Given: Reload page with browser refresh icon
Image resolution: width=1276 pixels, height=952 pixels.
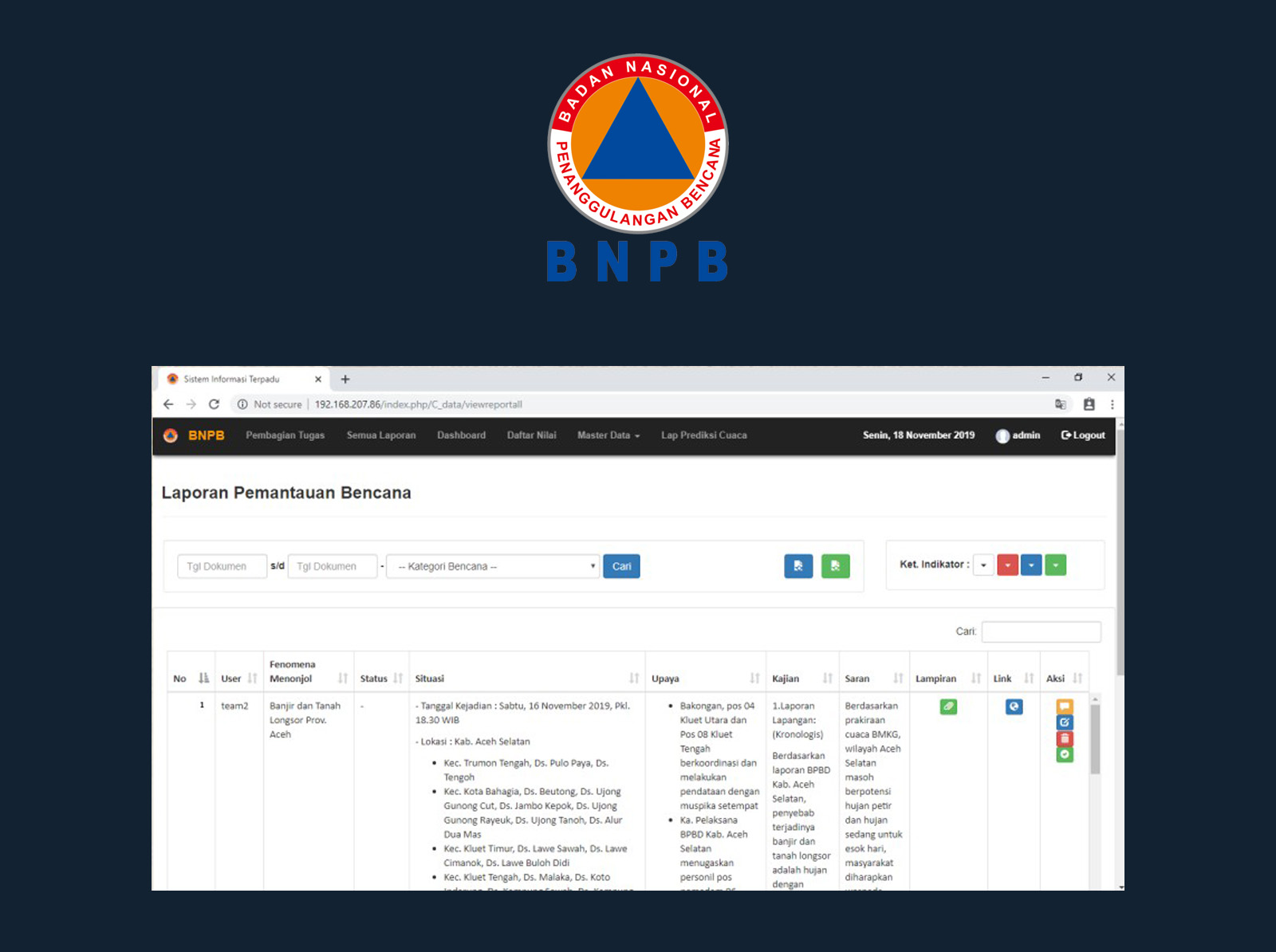Looking at the screenshot, I should tap(214, 404).
